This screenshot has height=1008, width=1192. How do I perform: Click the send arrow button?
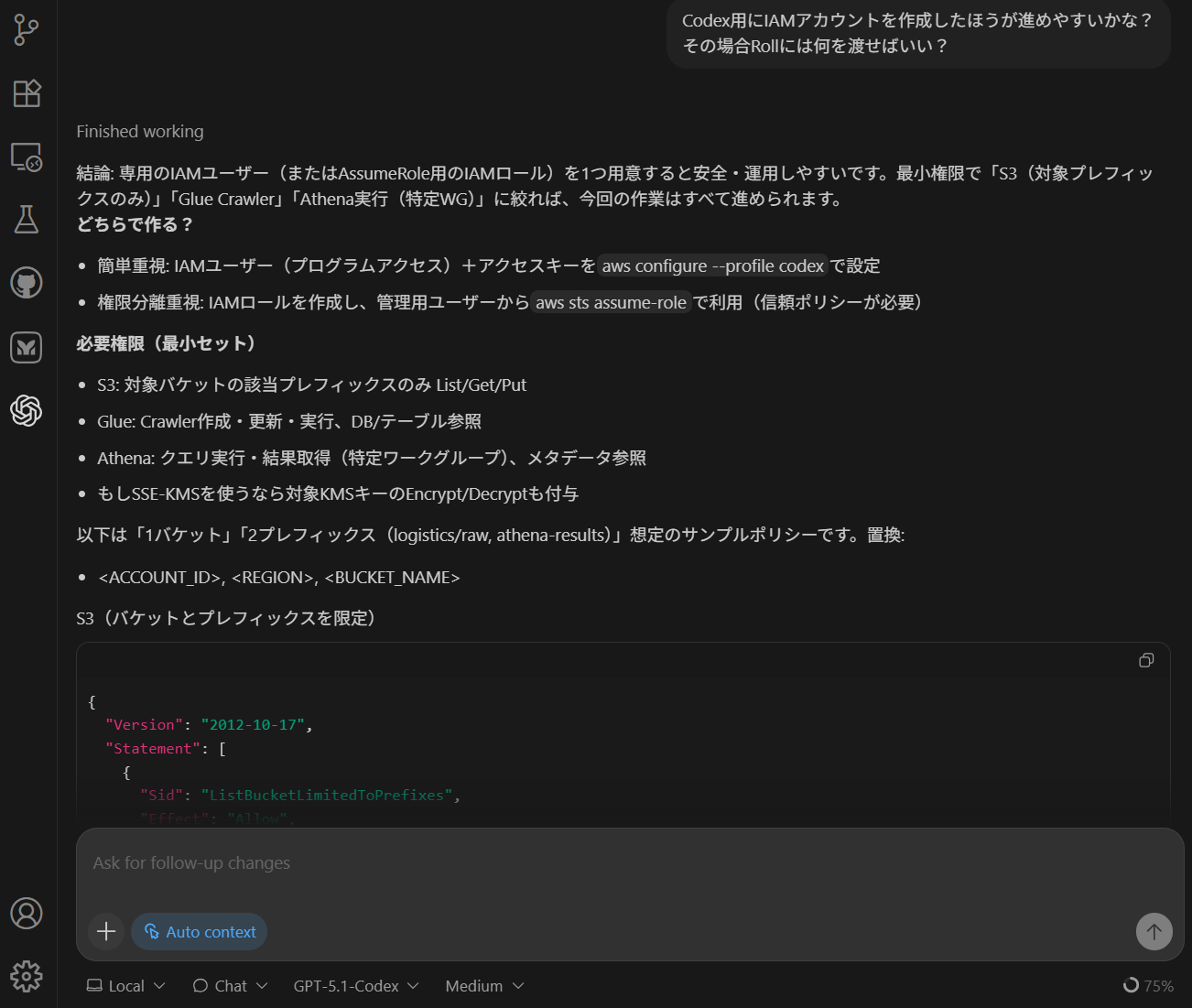(1154, 931)
